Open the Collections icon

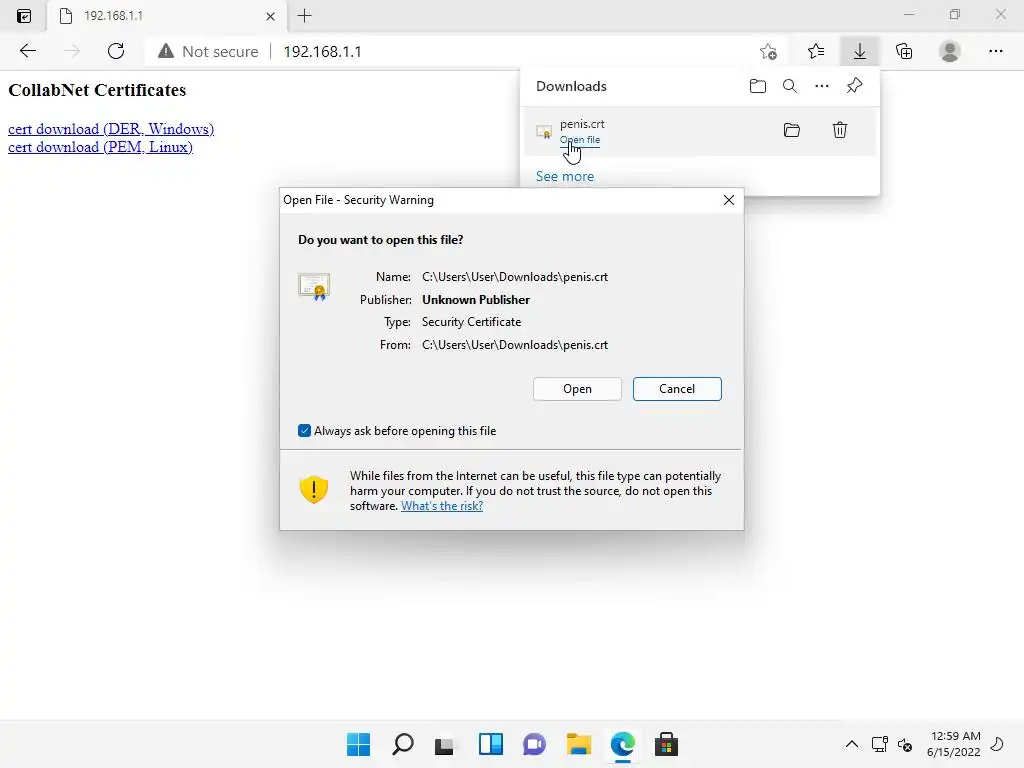point(904,51)
